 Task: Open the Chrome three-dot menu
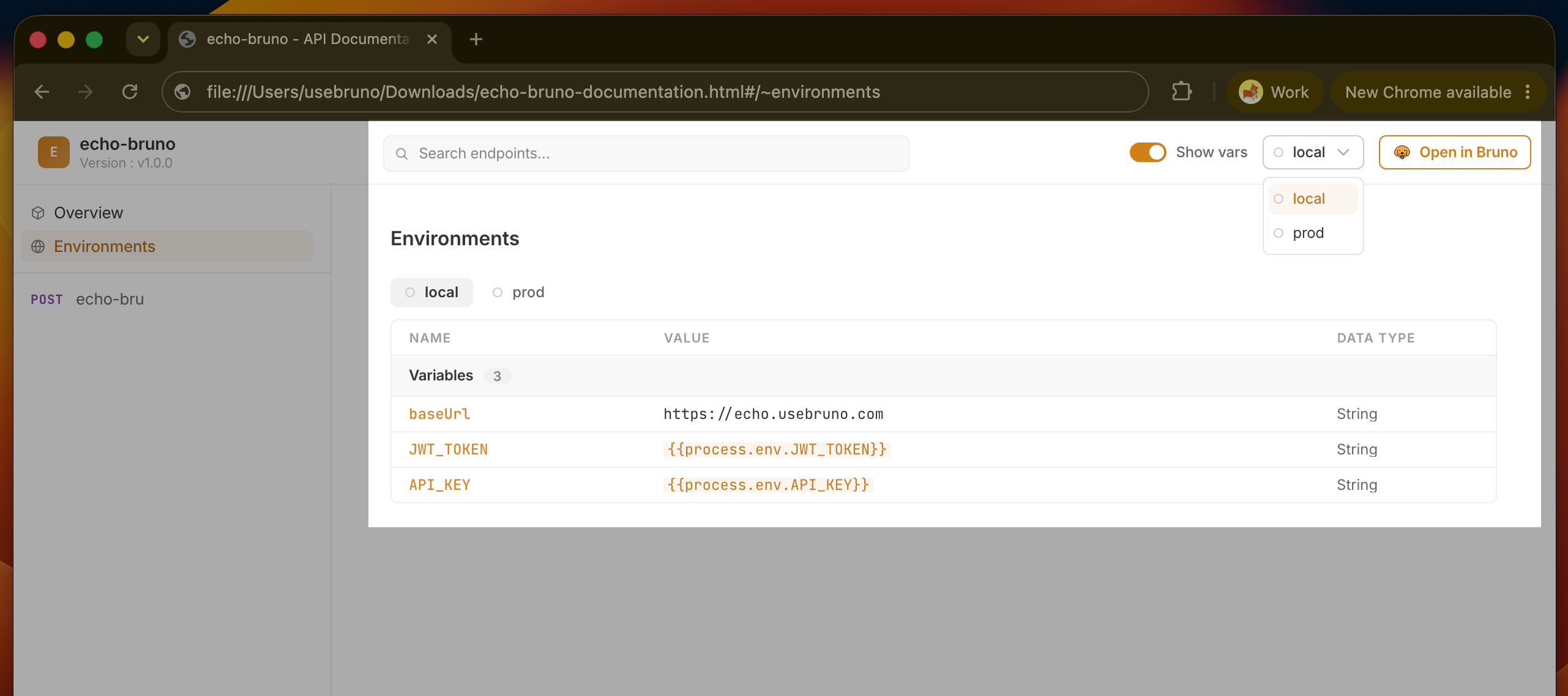point(1528,92)
